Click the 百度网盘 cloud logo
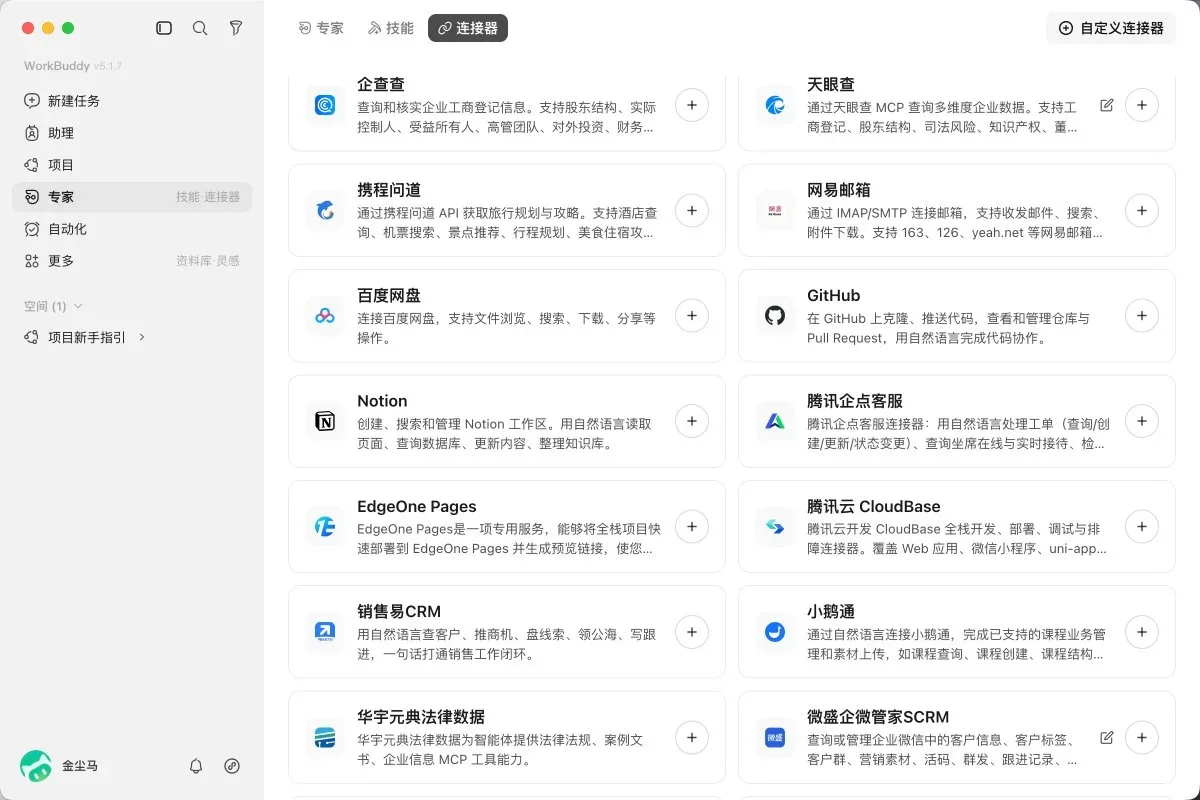 (x=325, y=316)
